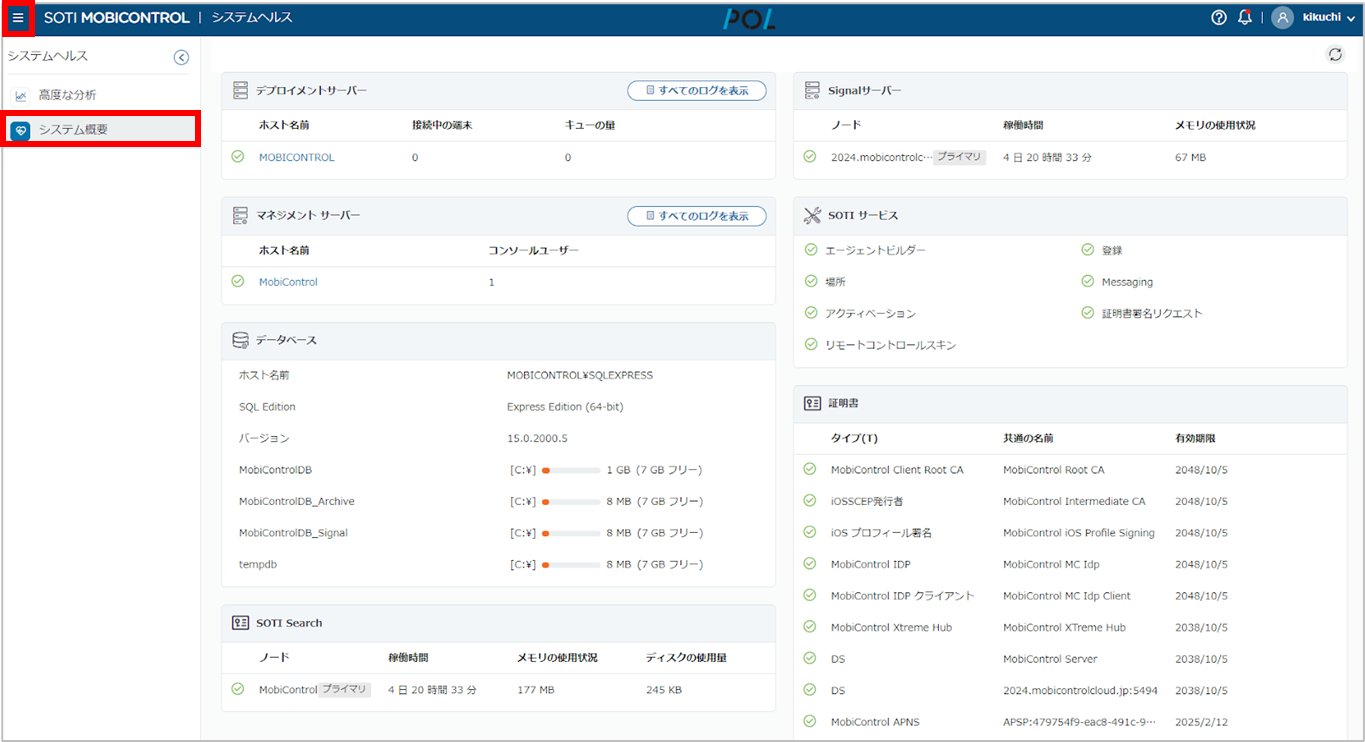The image size is (1365, 742).
Task: Click the kikuchi user avatar icon
Action: 1282,18
